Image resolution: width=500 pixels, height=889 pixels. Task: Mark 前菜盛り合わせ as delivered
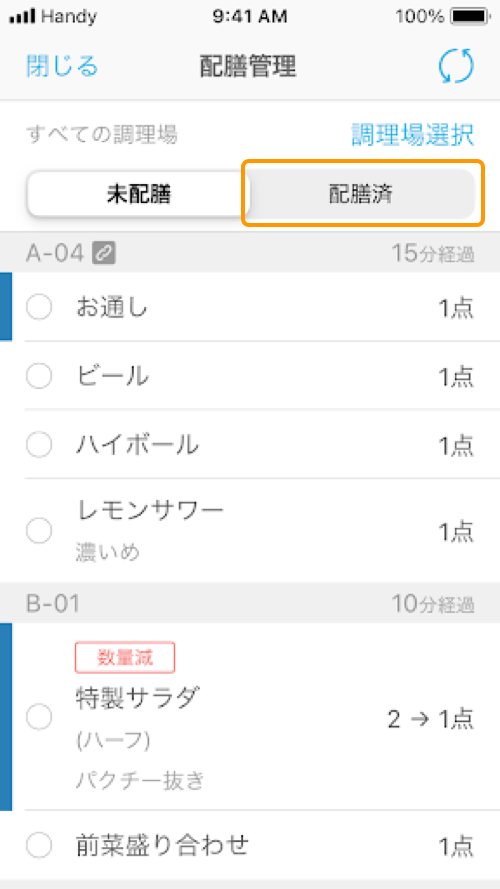tap(39, 846)
